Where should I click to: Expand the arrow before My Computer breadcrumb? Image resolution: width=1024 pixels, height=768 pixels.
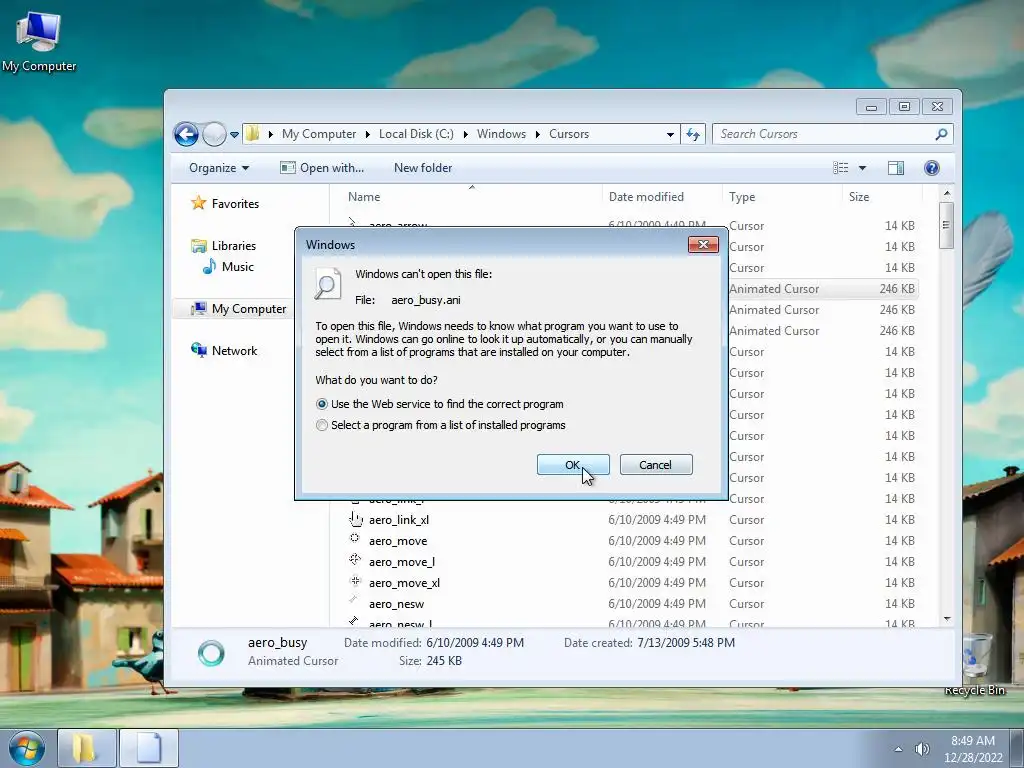pyautogui.click(x=270, y=135)
